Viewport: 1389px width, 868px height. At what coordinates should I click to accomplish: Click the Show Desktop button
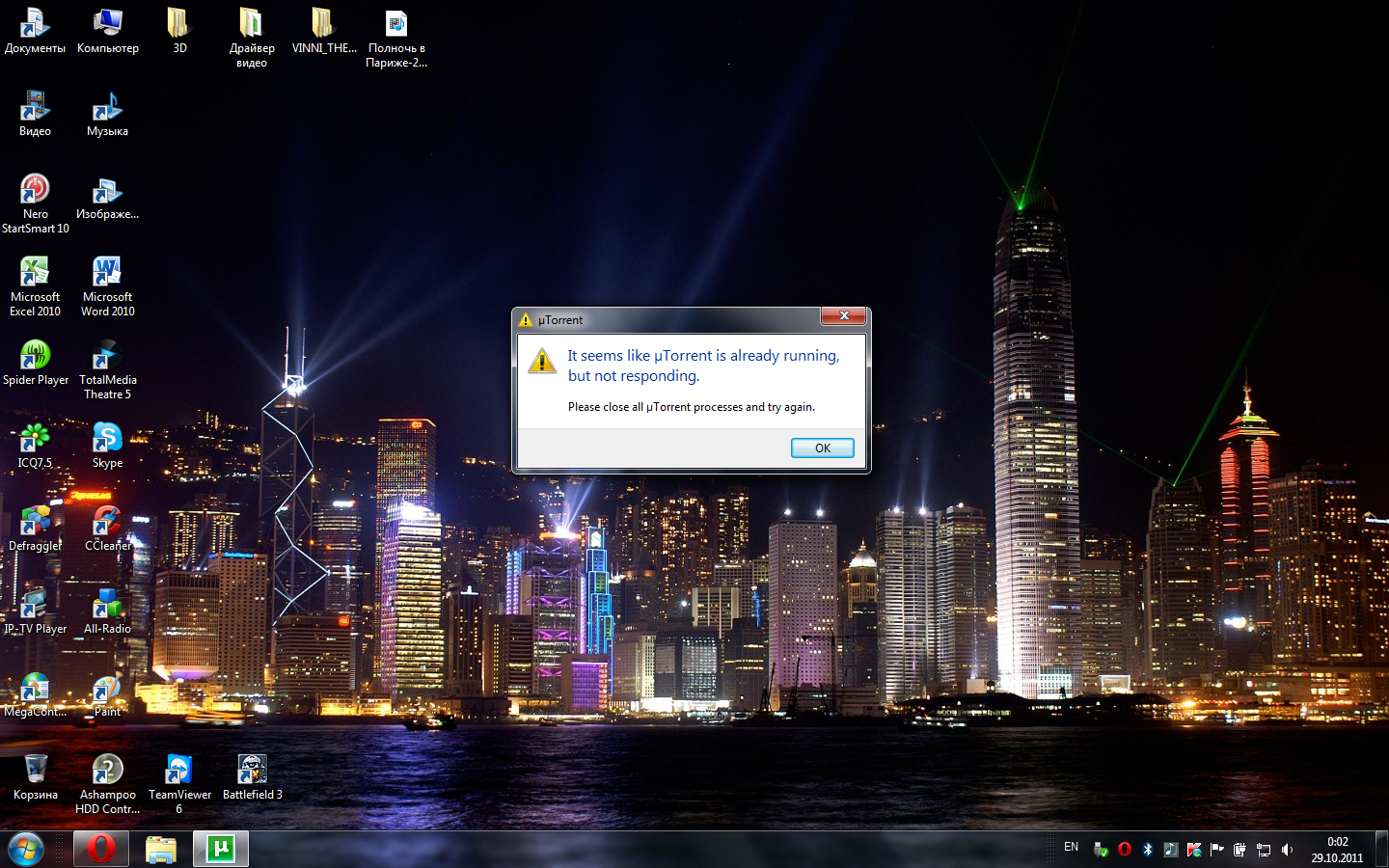tap(1381, 849)
